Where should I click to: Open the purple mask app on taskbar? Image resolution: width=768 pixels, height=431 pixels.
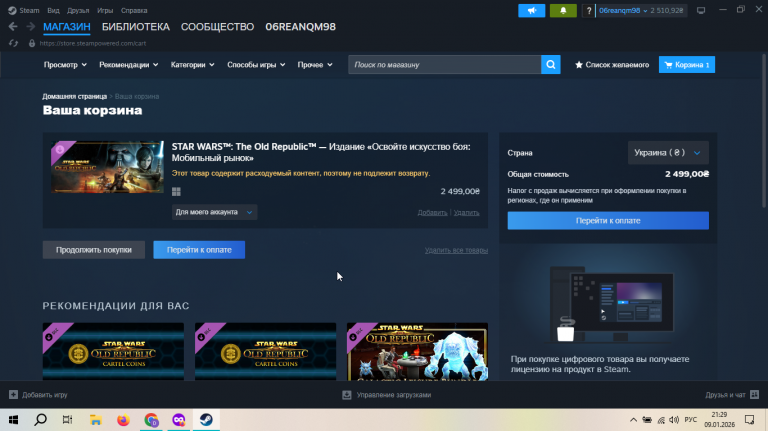[x=178, y=420]
